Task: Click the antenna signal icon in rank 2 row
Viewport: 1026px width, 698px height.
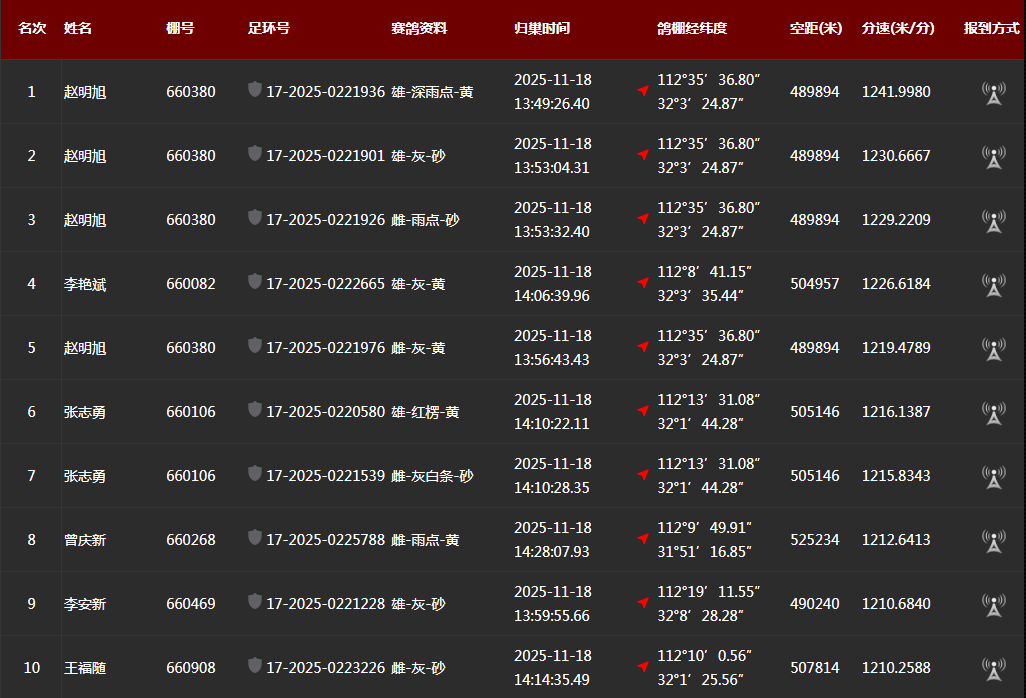Action: (993, 157)
